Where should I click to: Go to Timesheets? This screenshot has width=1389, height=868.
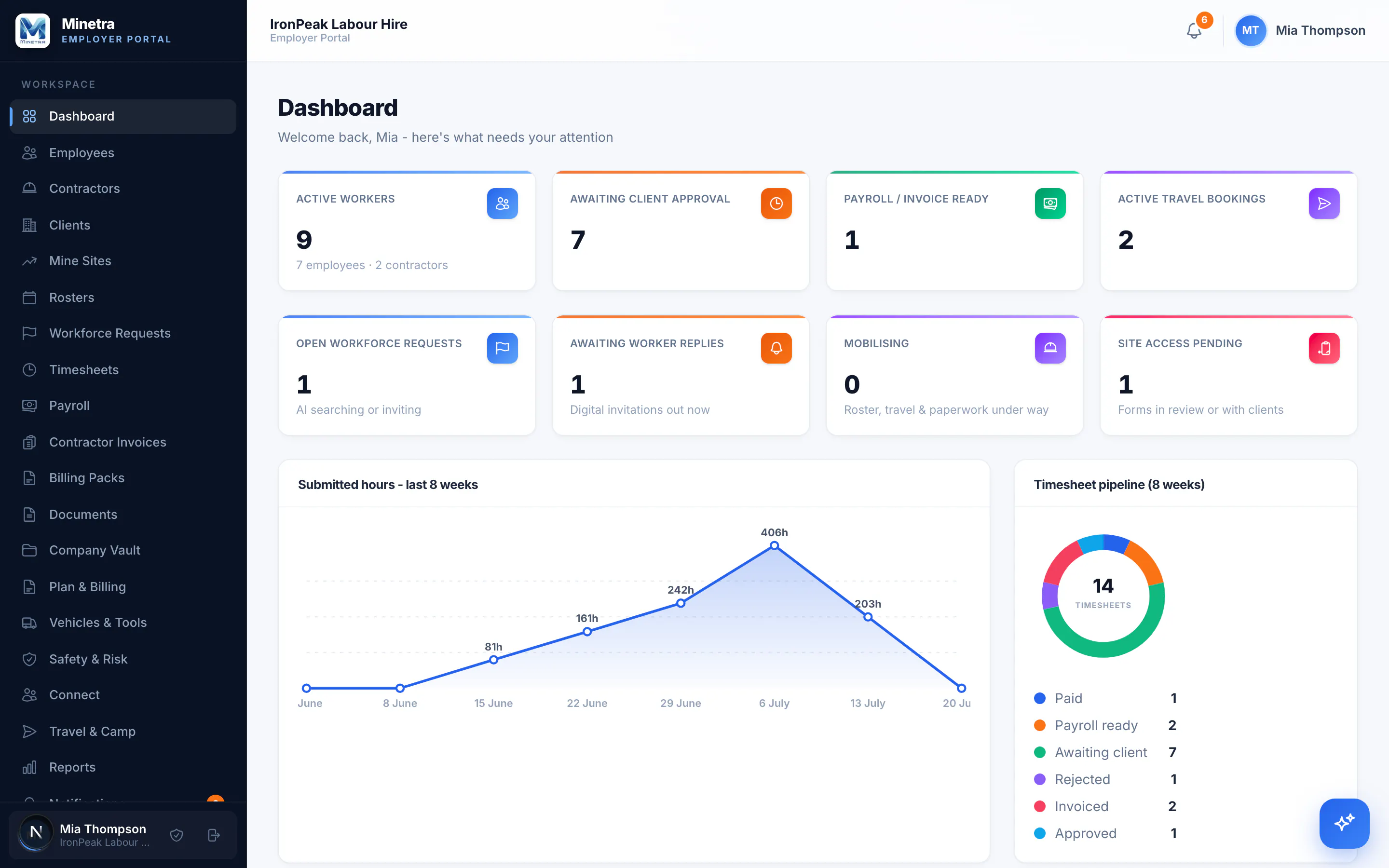point(123,370)
